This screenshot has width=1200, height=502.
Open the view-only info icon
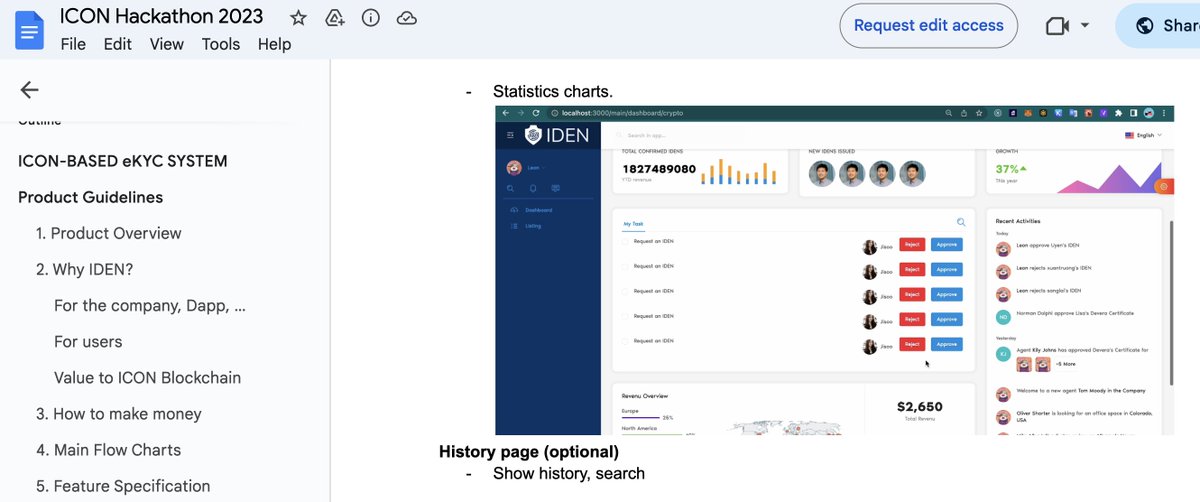370,18
